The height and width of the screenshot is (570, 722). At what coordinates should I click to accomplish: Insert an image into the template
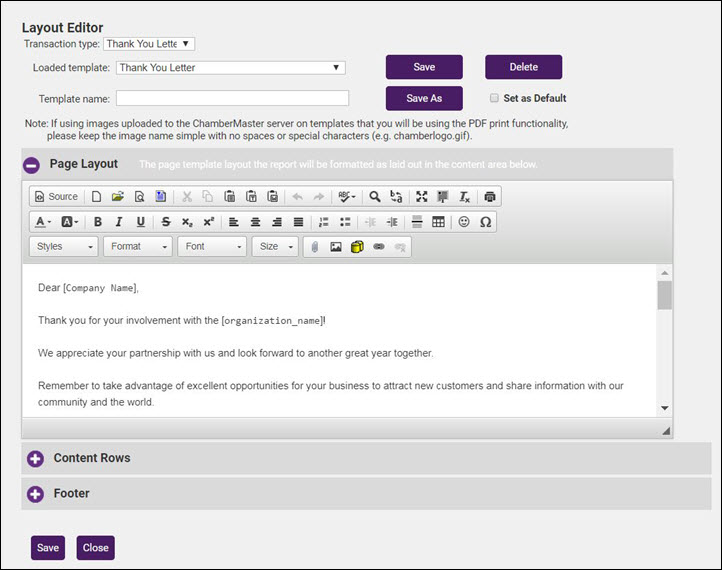pyautogui.click(x=336, y=247)
